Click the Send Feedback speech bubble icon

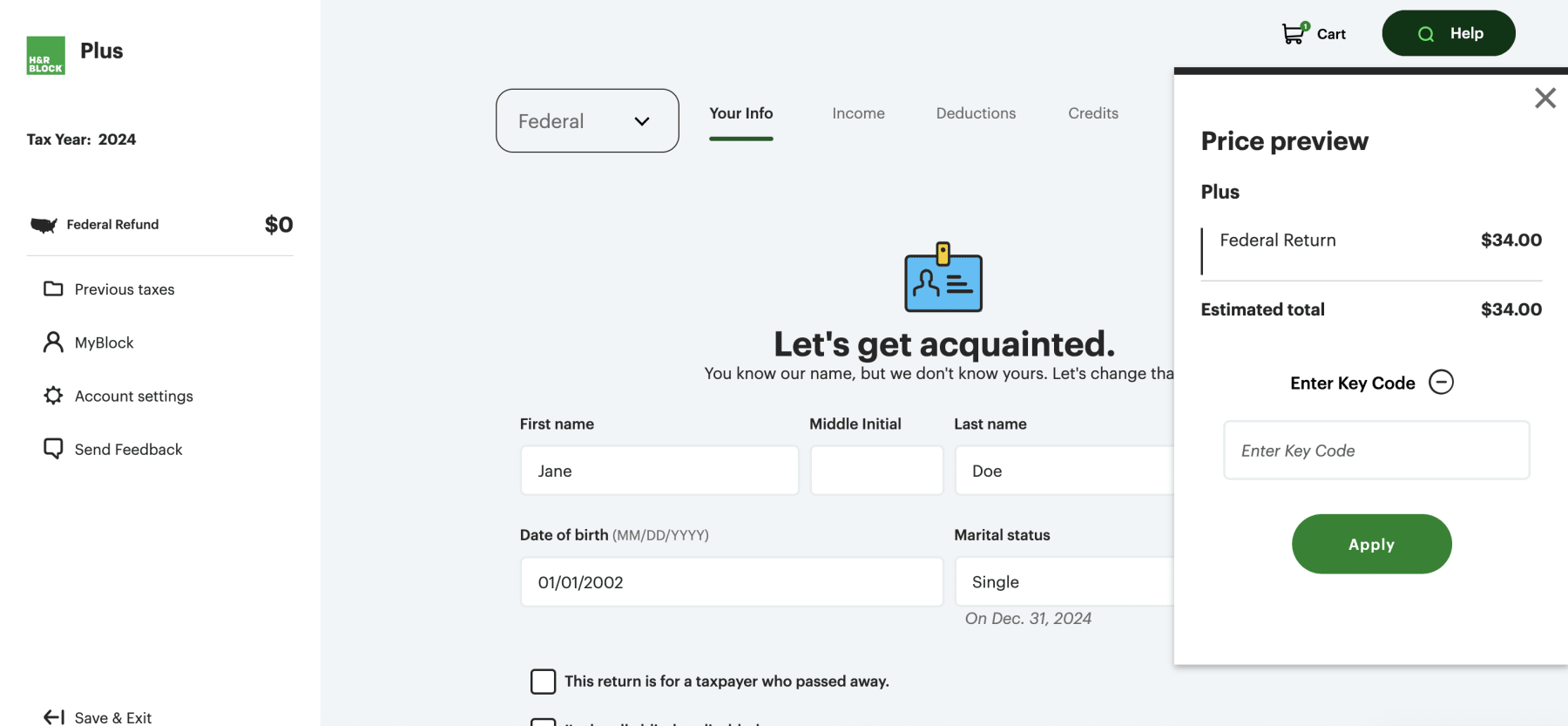(x=53, y=449)
